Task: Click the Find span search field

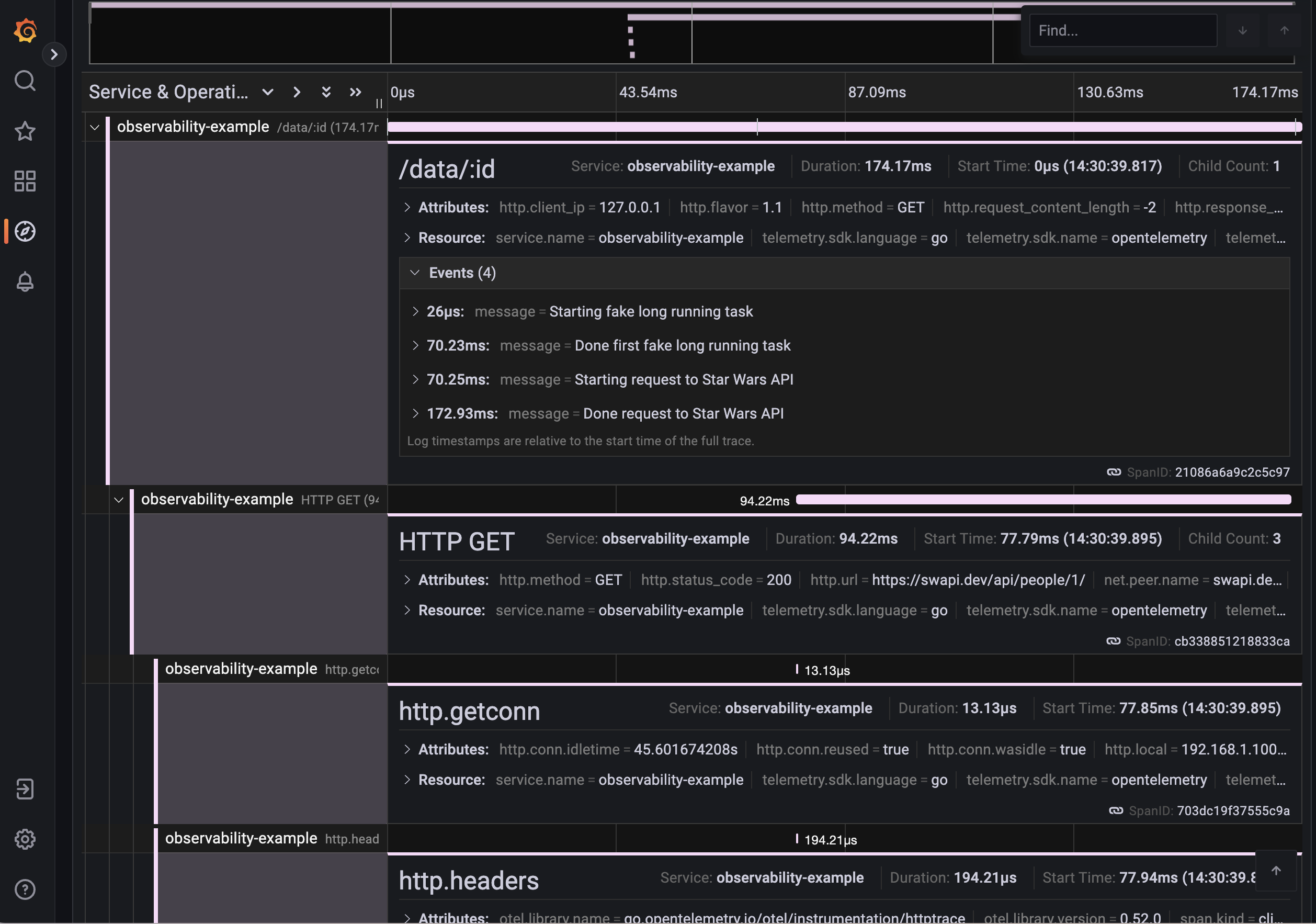Action: coord(1123,30)
